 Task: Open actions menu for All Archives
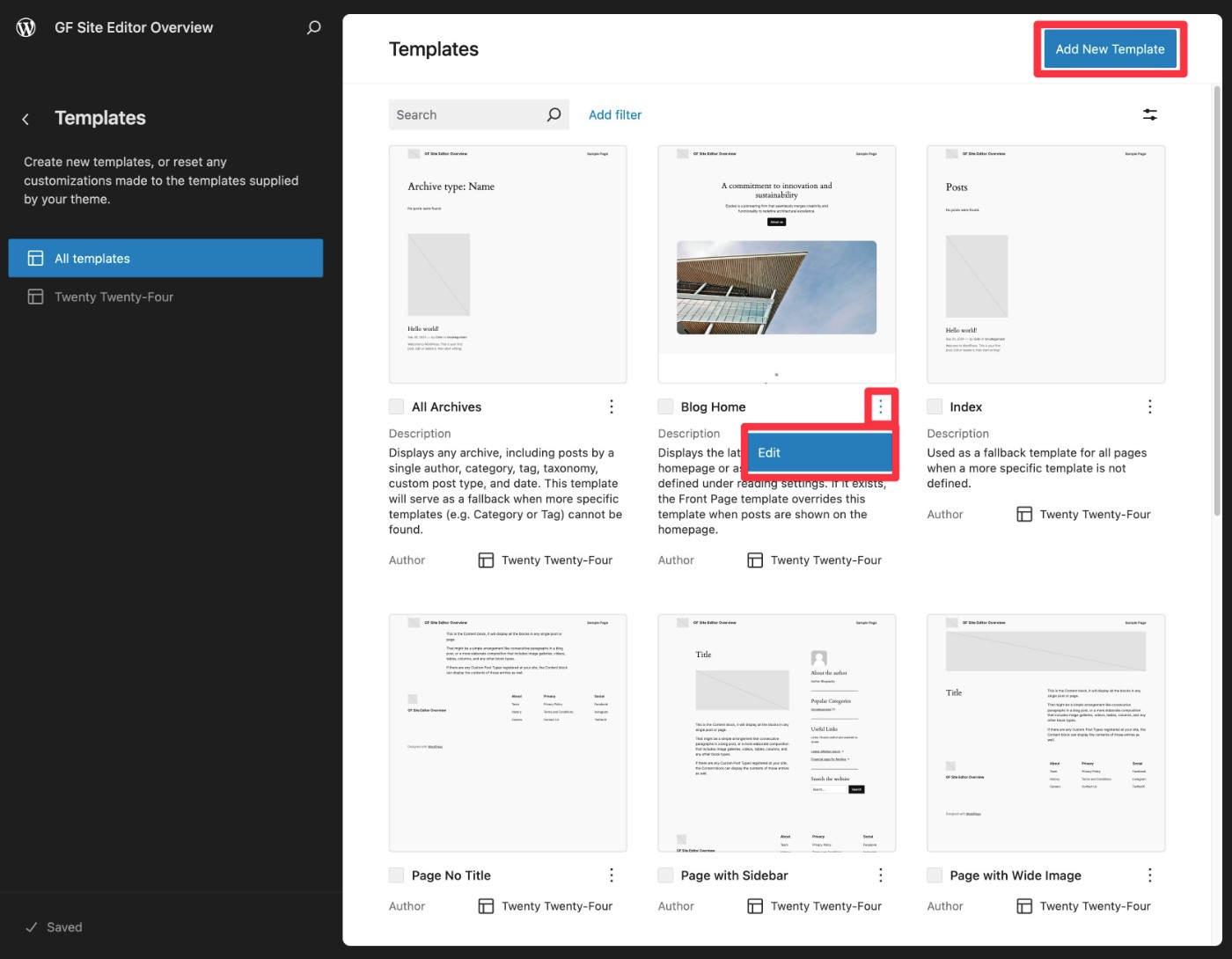click(612, 406)
